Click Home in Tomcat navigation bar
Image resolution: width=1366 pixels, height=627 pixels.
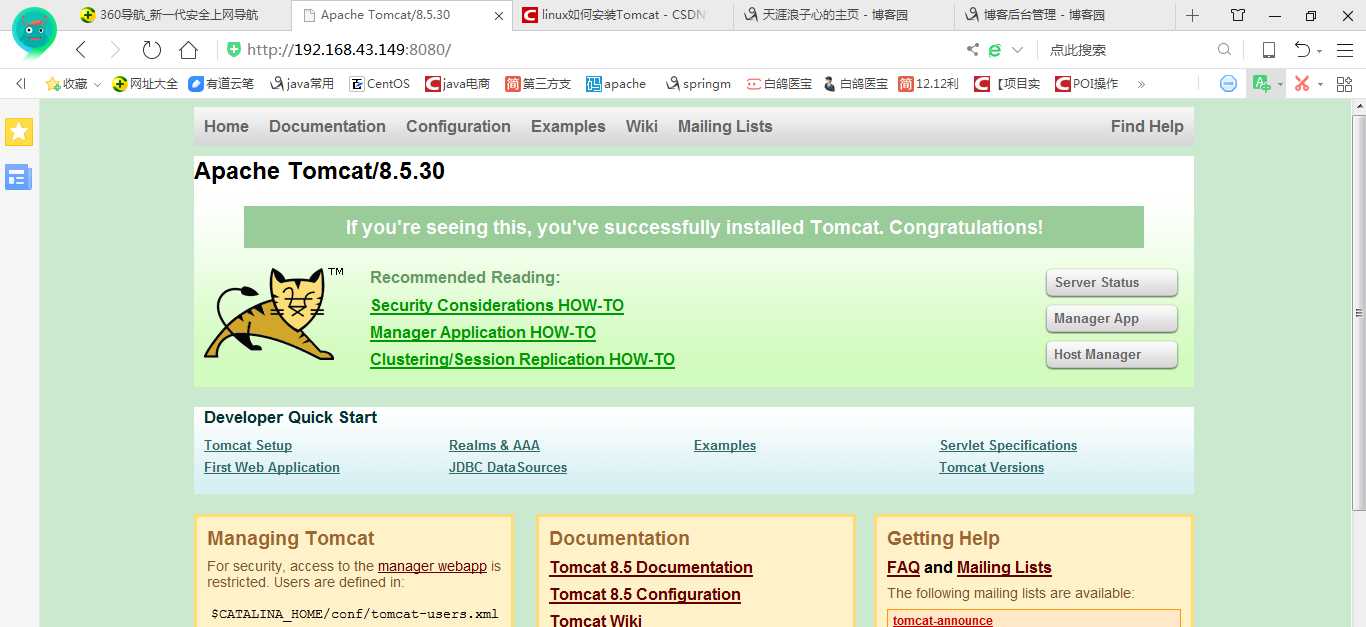[x=226, y=126]
